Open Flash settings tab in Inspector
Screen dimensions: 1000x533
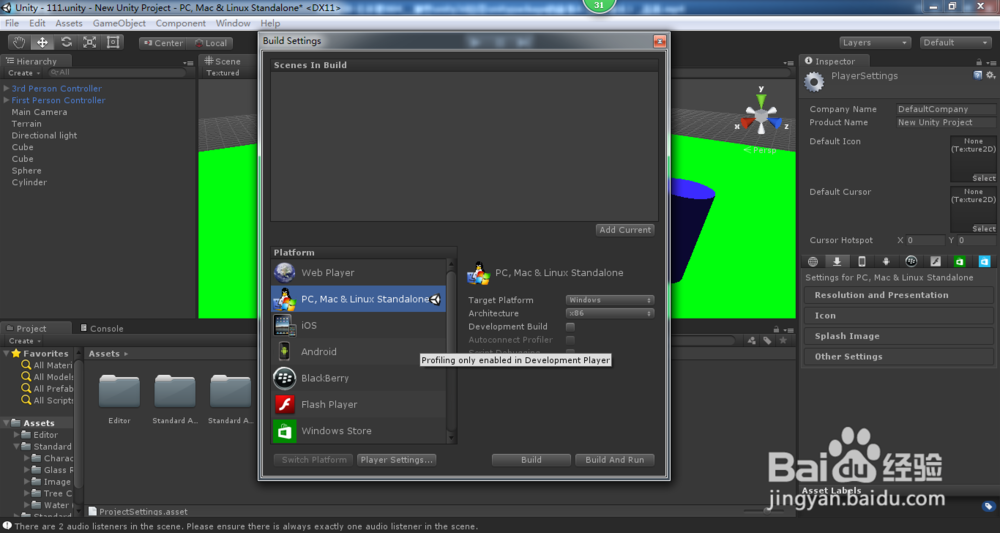(936, 261)
